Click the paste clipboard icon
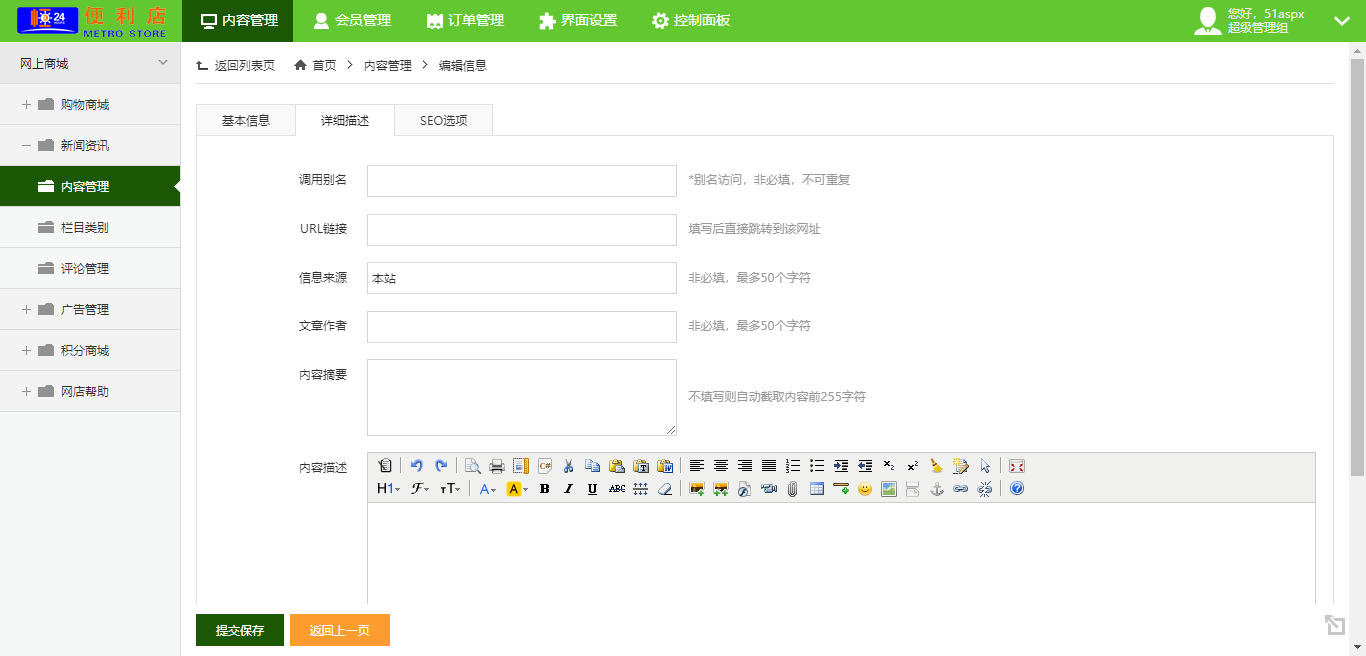This screenshot has width=1366, height=656. coord(617,466)
